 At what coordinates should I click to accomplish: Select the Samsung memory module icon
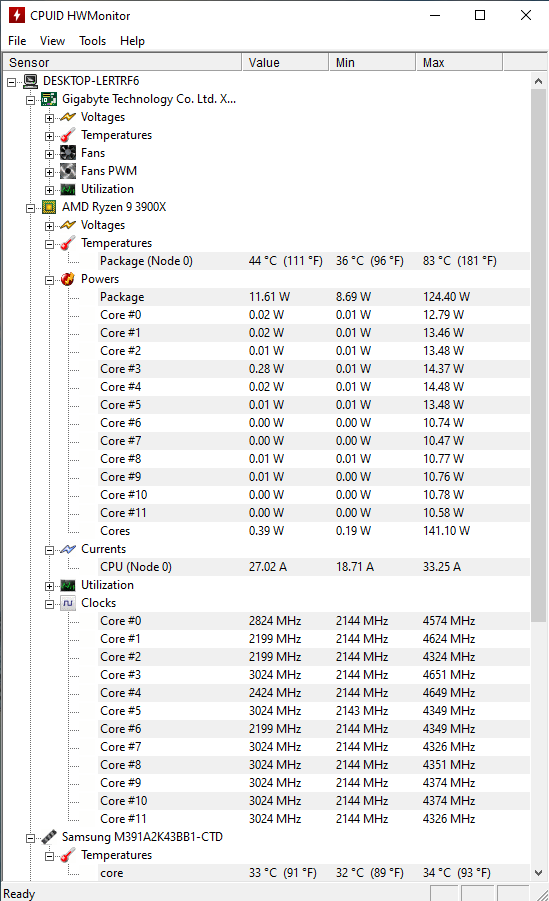(x=49, y=837)
